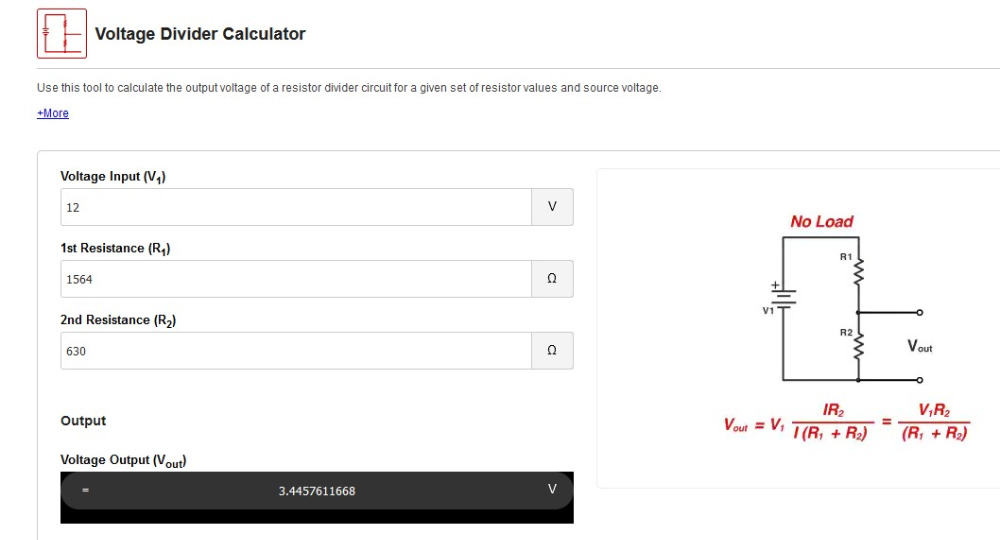The height and width of the screenshot is (540, 1000).
Task: Click the voltage divider logo icon
Action: point(62,34)
